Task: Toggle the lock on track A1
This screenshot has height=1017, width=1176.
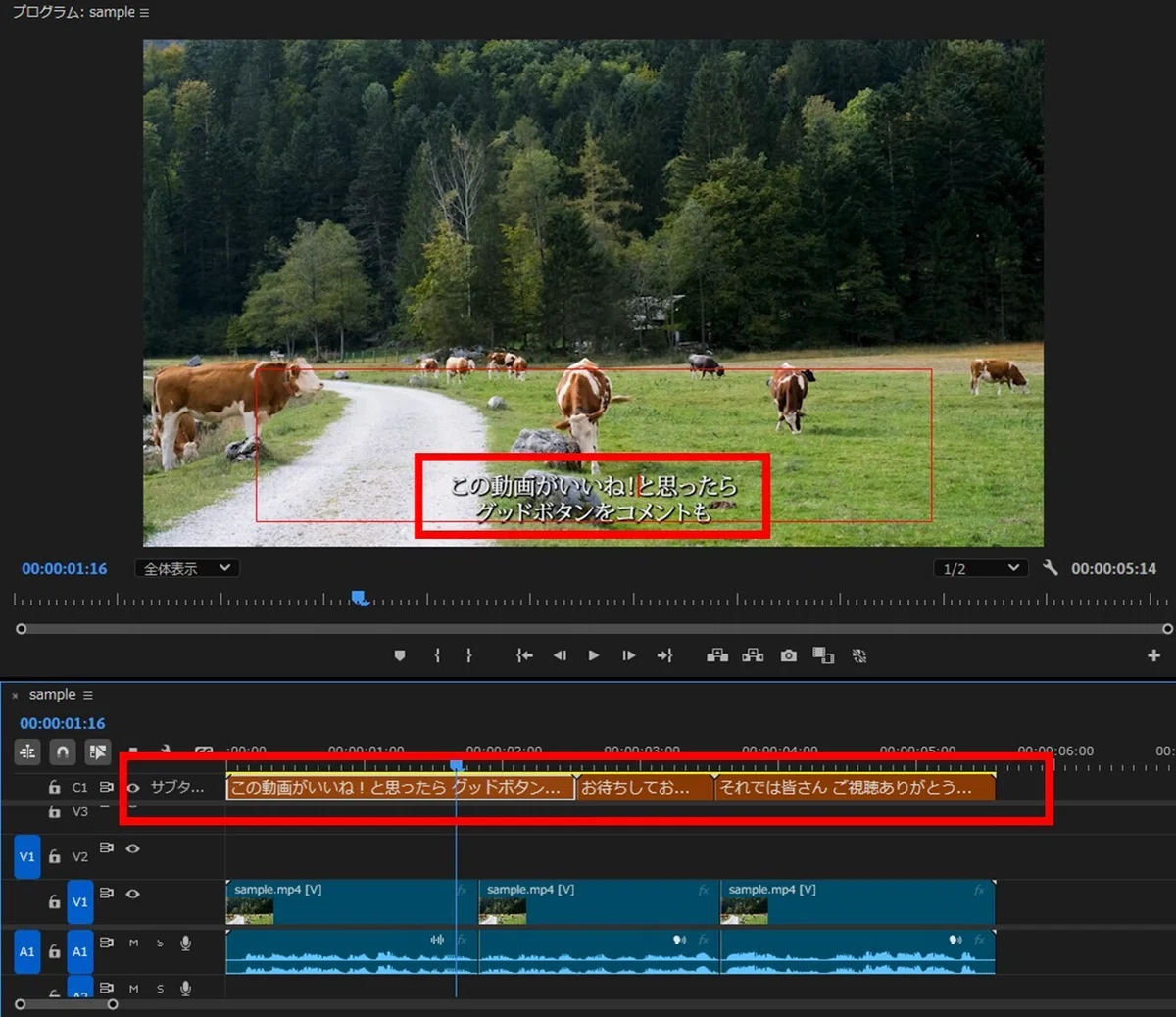Action: [x=54, y=951]
